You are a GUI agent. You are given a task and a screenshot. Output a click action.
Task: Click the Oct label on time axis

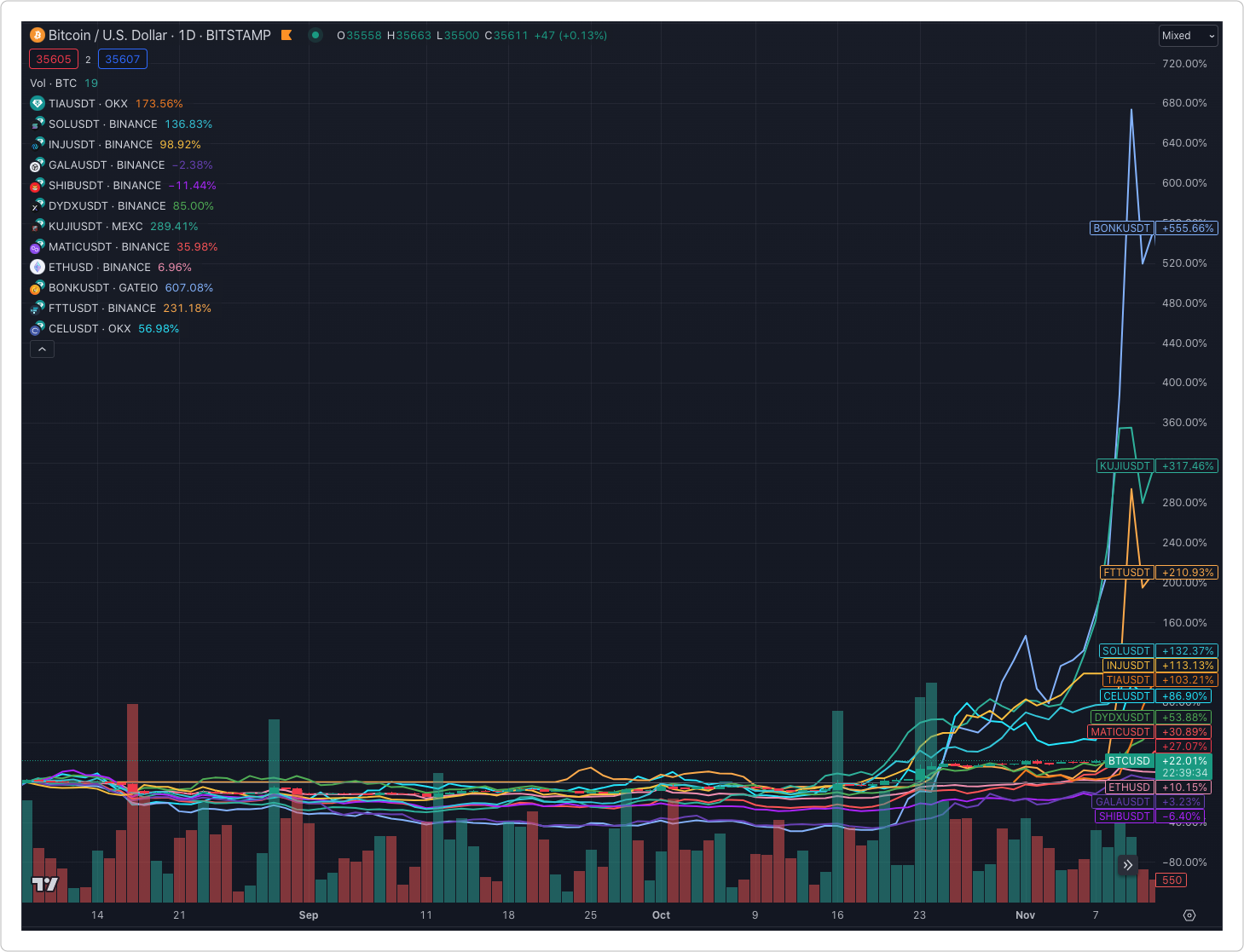pyautogui.click(x=661, y=915)
